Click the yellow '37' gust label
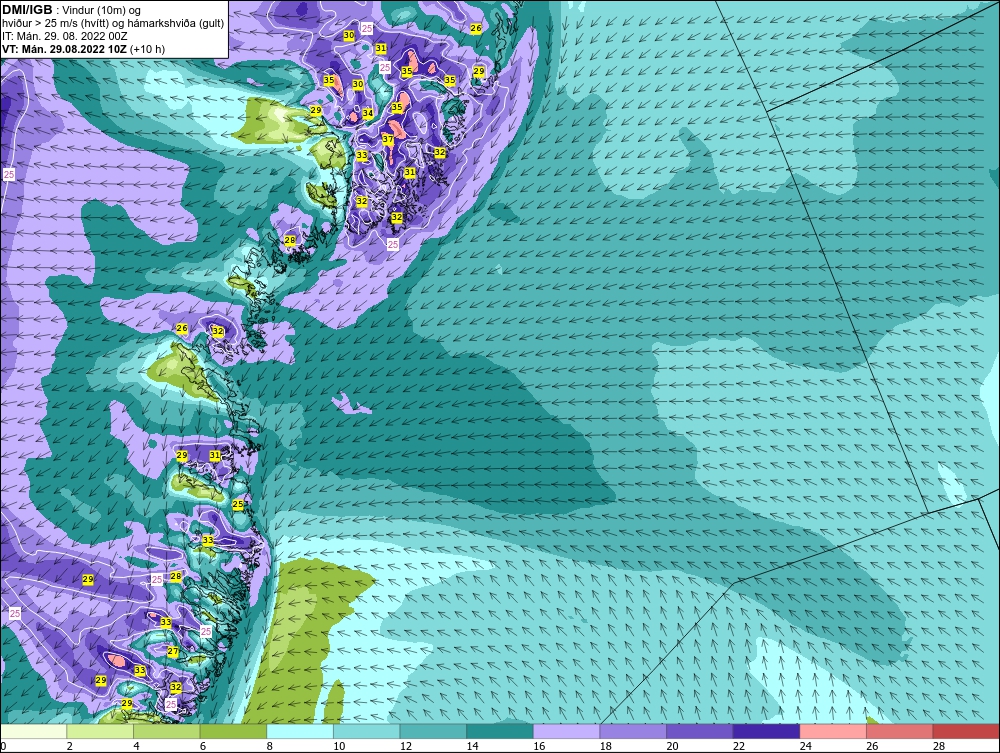 pos(388,139)
